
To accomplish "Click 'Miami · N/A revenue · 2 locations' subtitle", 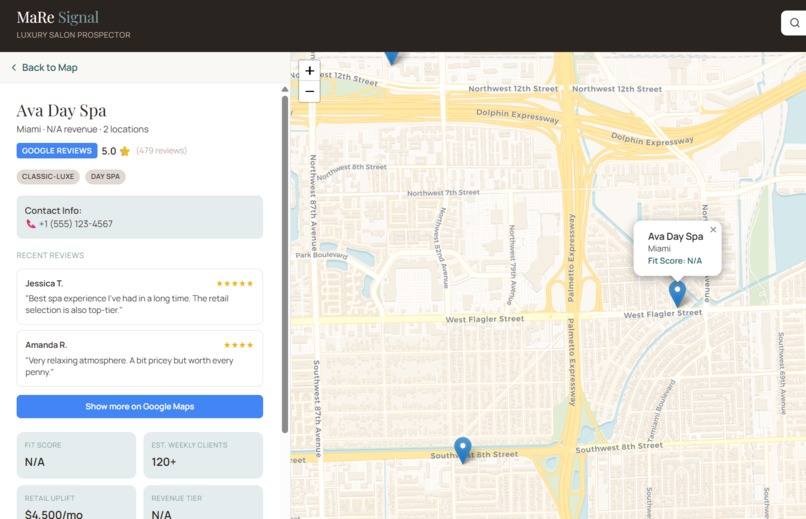I will 82,129.
